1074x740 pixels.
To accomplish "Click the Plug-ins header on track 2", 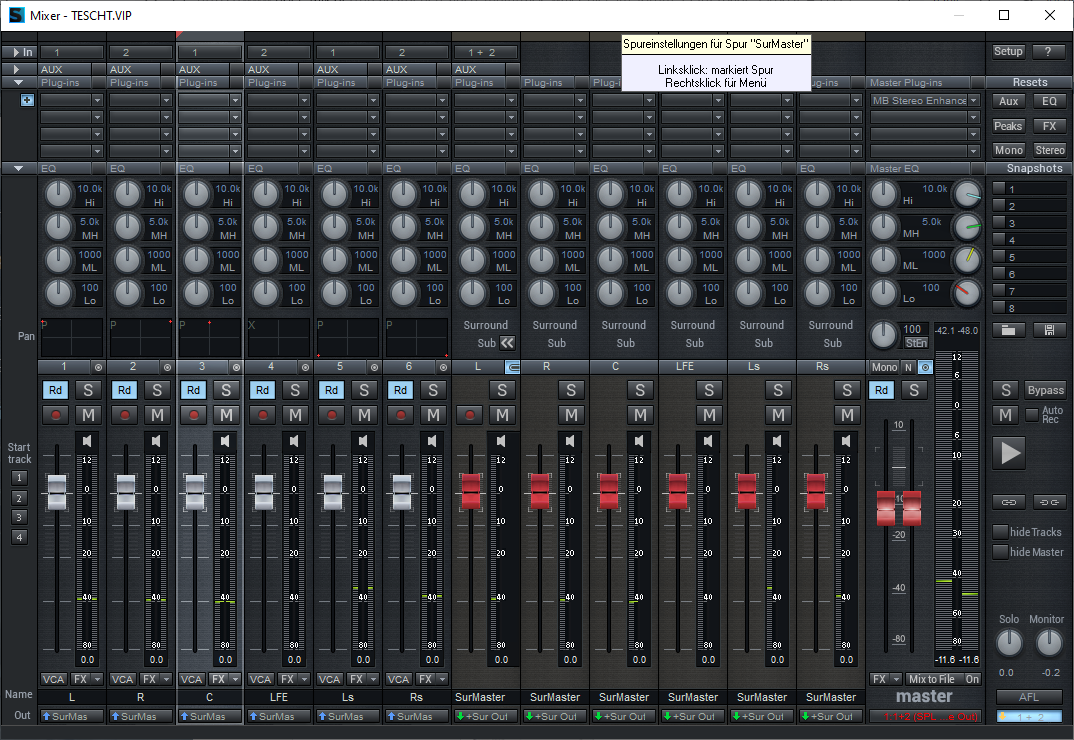I will point(128,83).
